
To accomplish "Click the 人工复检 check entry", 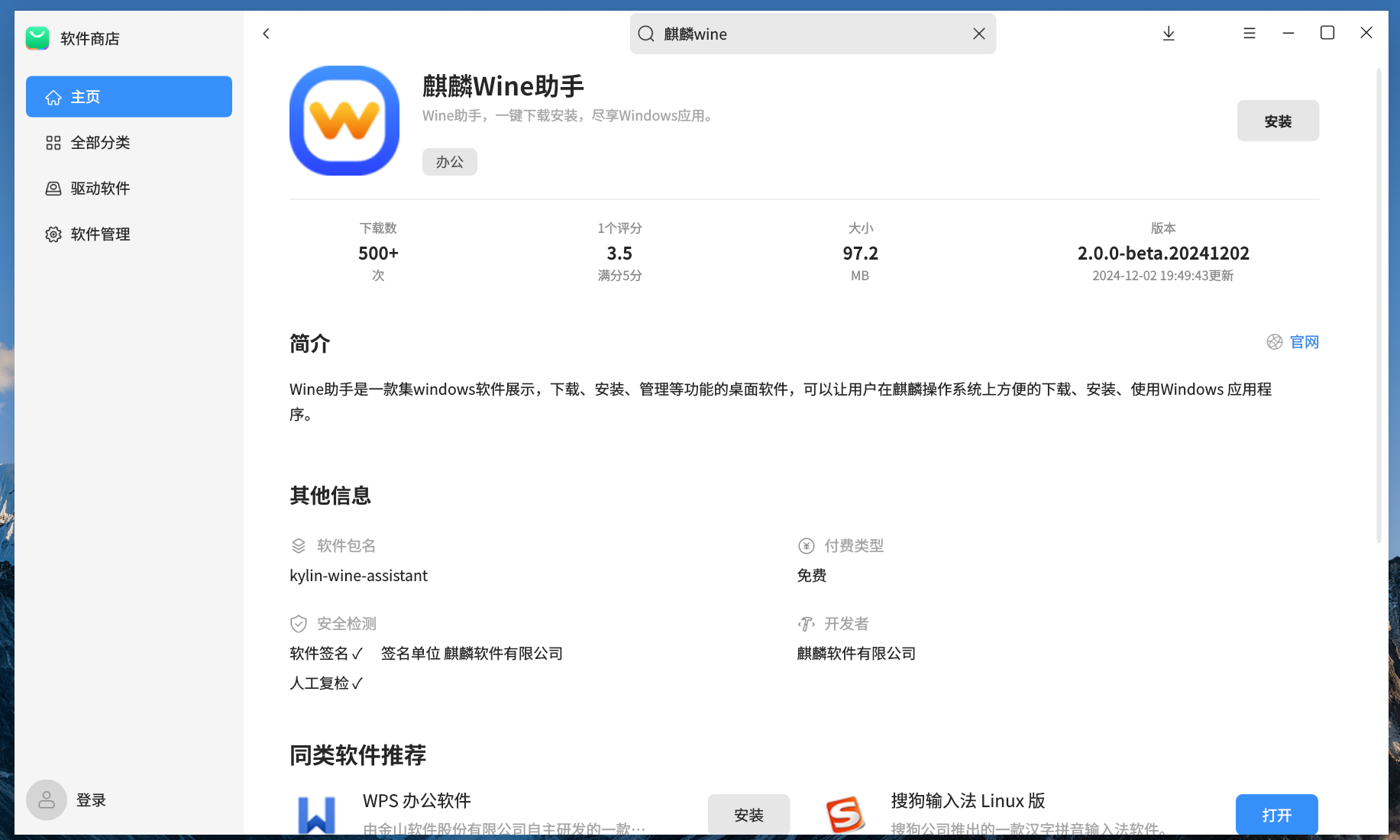I will [x=326, y=683].
